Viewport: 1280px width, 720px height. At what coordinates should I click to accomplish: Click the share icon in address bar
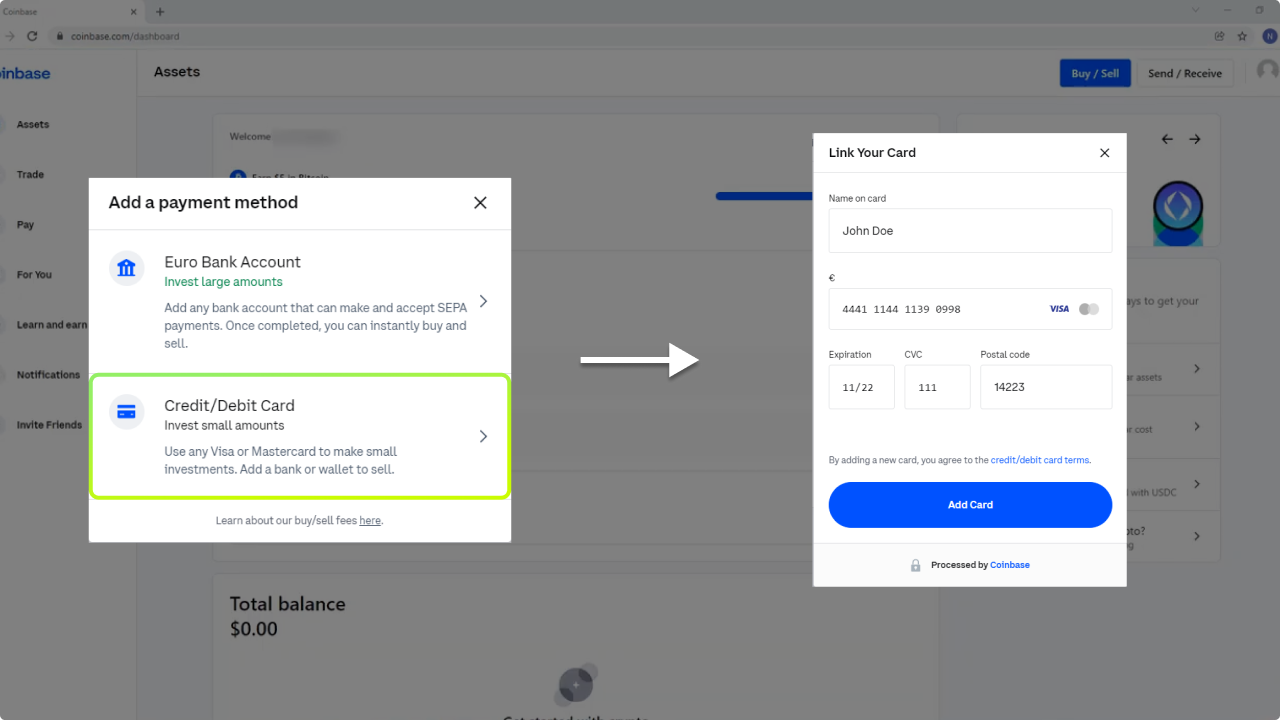[1220, 36]
